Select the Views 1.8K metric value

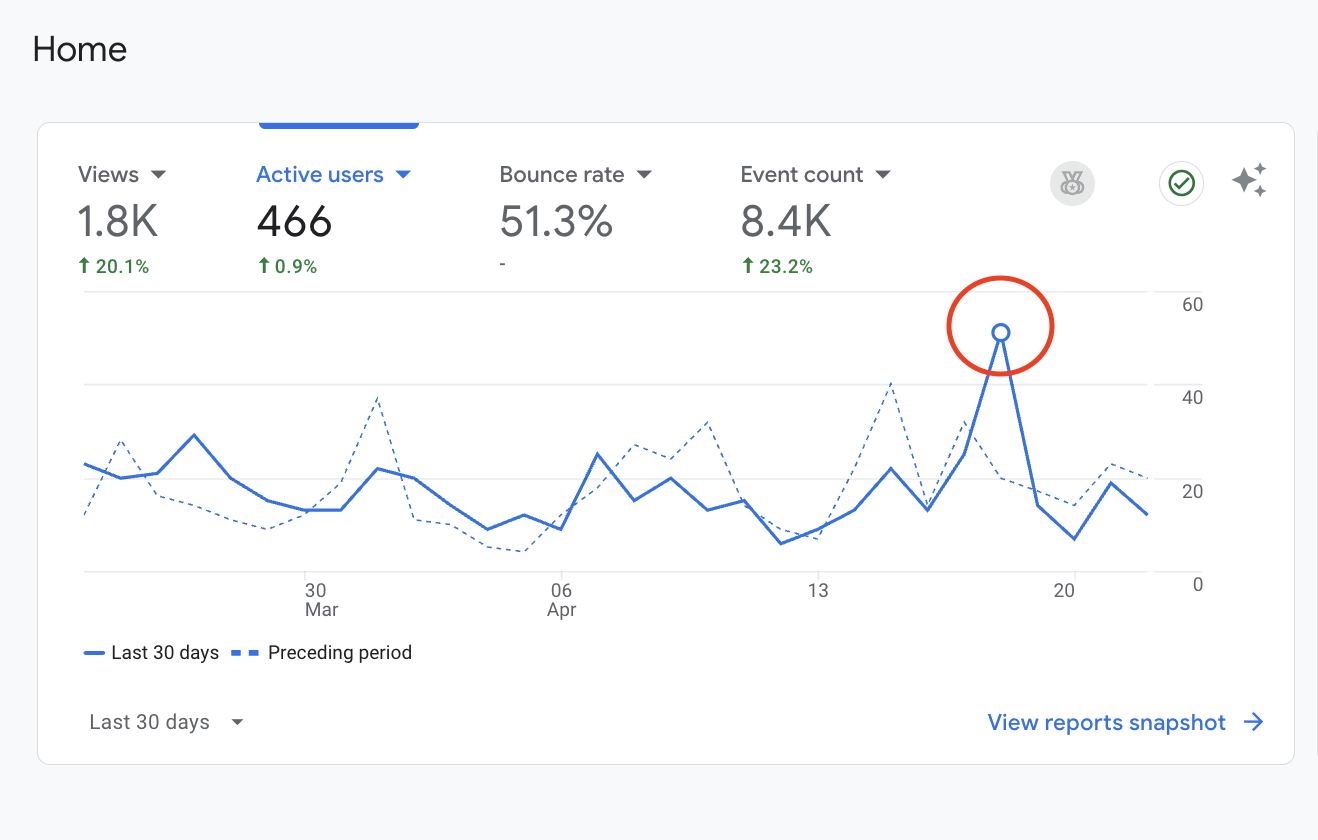click(x=118, y=221)
